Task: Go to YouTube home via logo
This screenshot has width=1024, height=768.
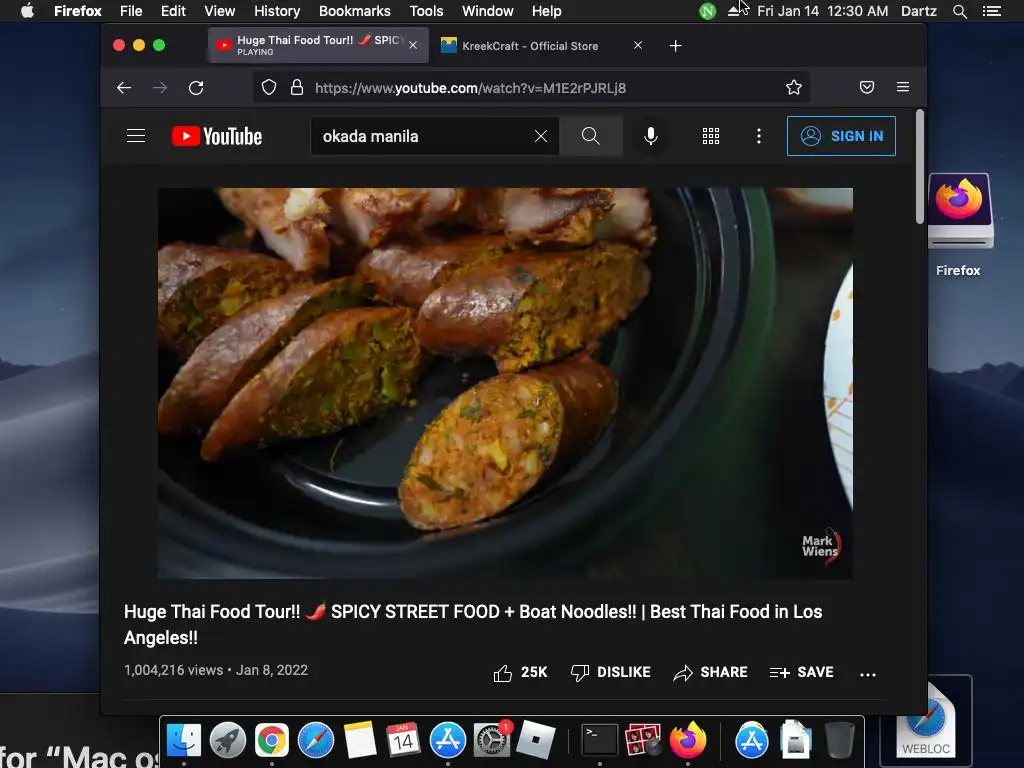Action: [217, 136]
